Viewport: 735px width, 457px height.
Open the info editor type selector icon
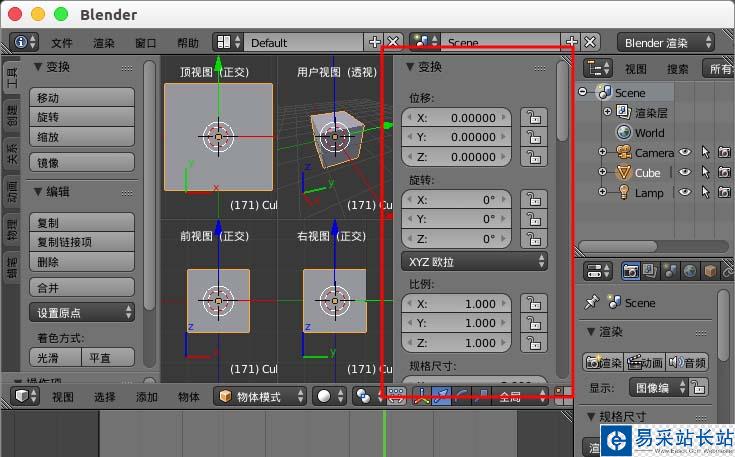24,42
